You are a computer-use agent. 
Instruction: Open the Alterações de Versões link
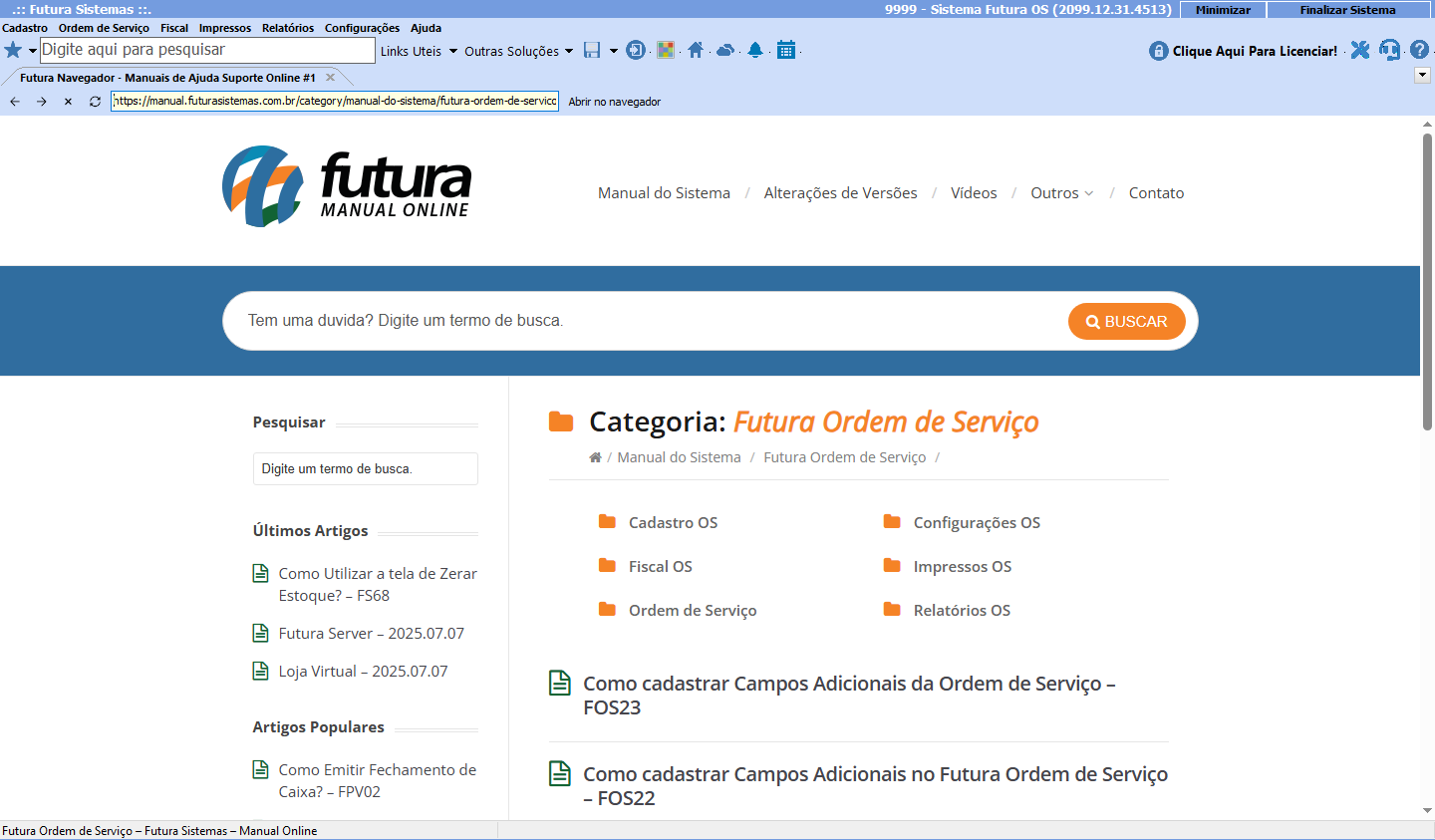(840, 193)
